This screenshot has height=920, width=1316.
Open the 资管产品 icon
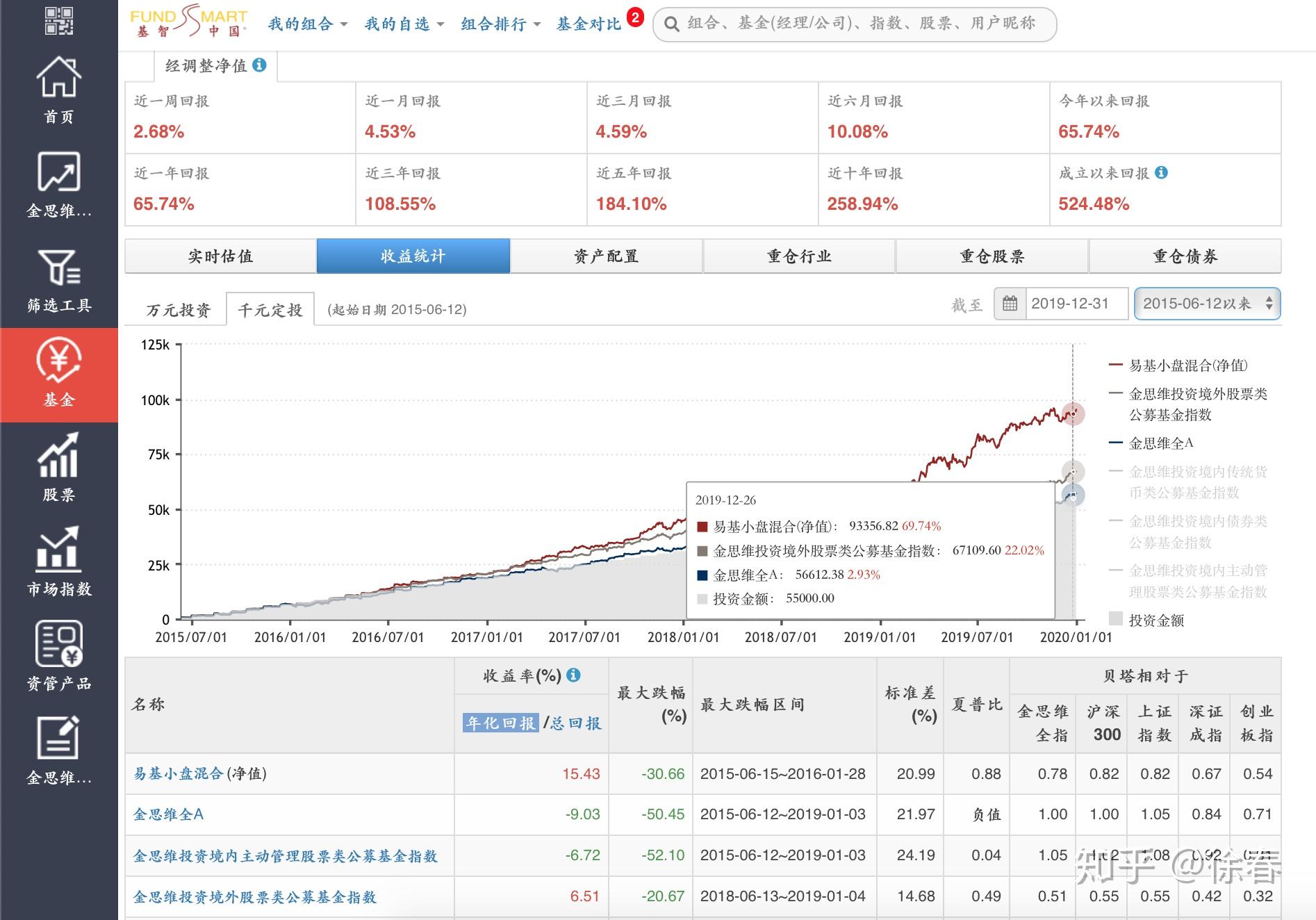coord(59,643)
